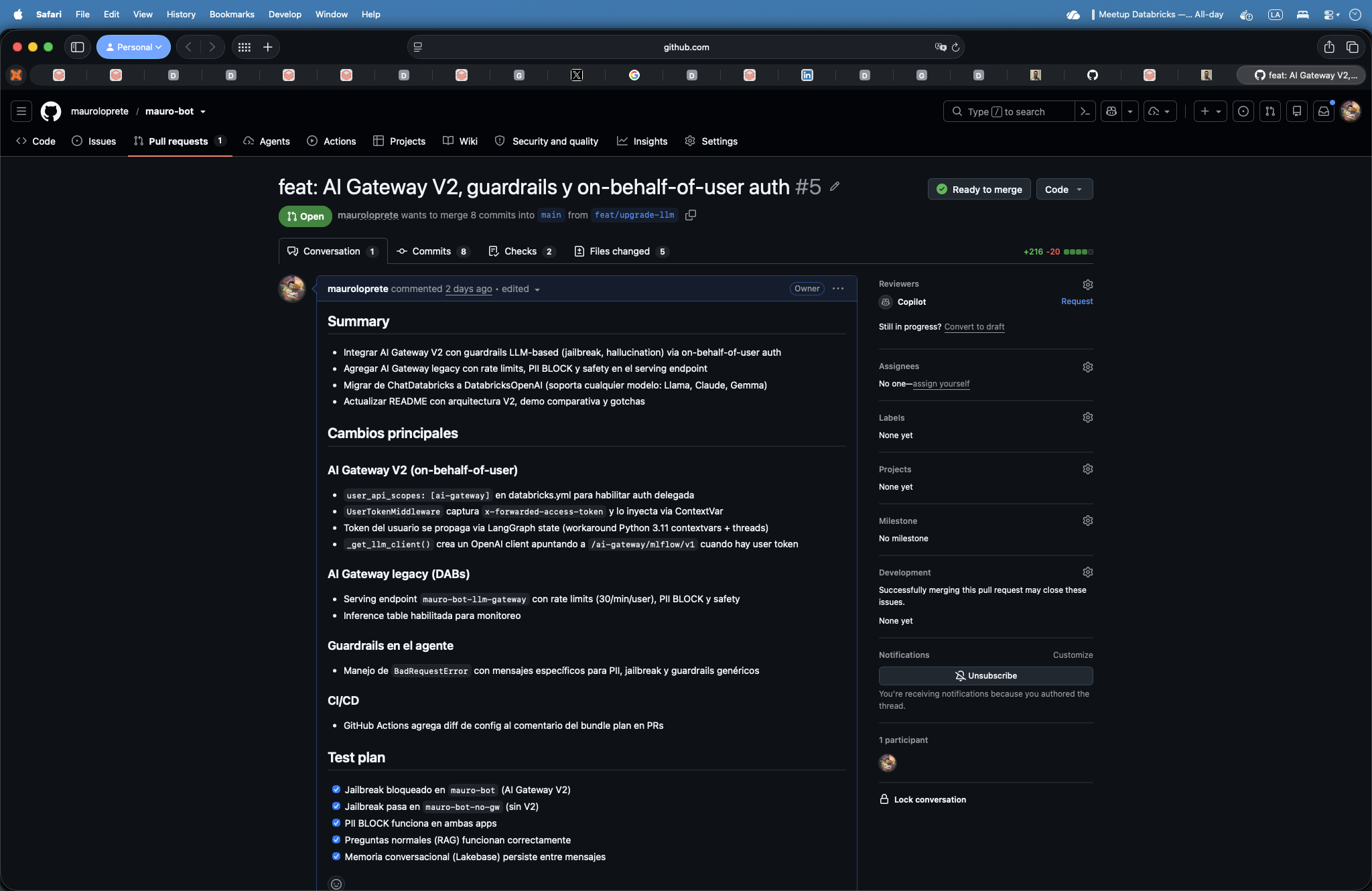Open the Security and quality tab
1372x891 pixels.
[x=546, y=141]
